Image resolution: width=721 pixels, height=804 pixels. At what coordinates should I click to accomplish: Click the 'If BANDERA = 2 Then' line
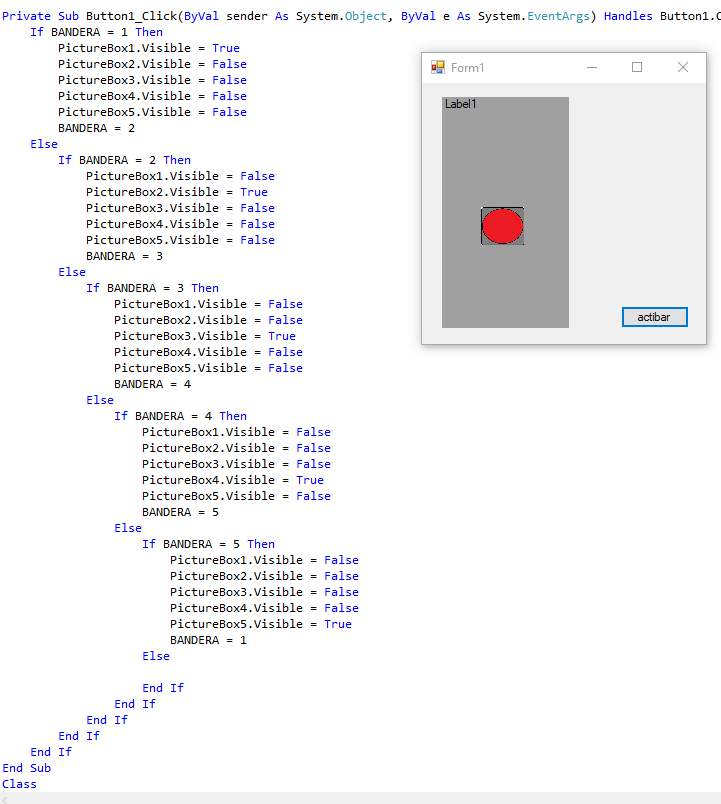(124, 160)
